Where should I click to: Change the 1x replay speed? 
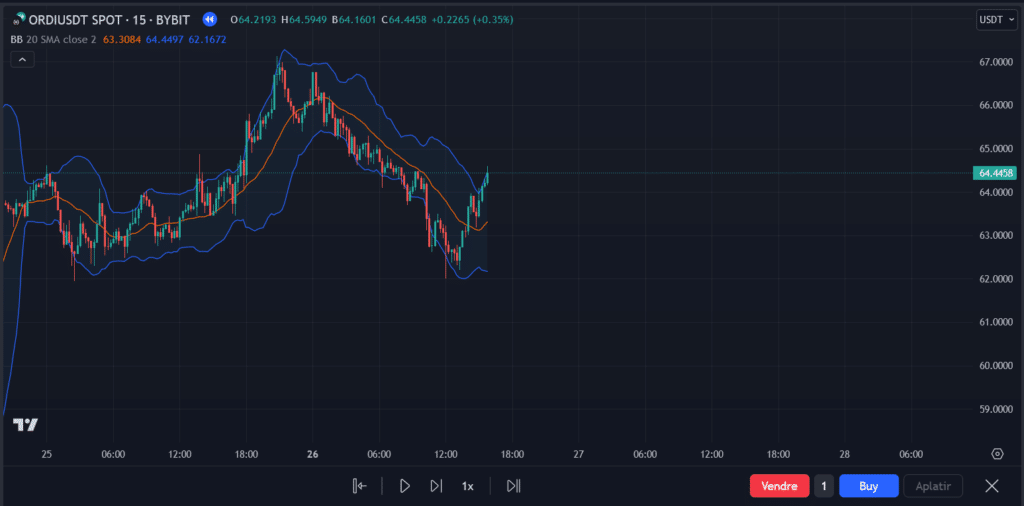coord(468,486)
